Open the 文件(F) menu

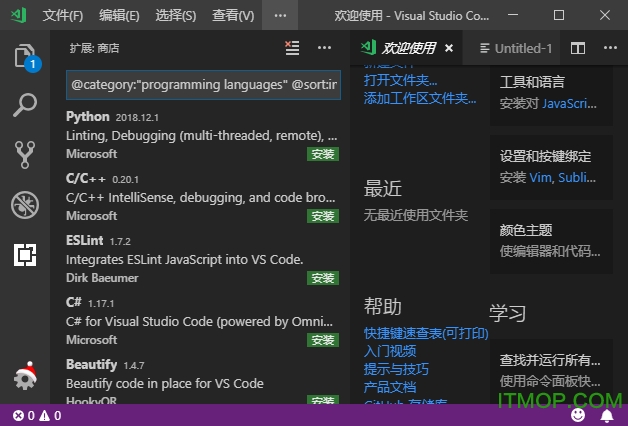pos(63,16)
